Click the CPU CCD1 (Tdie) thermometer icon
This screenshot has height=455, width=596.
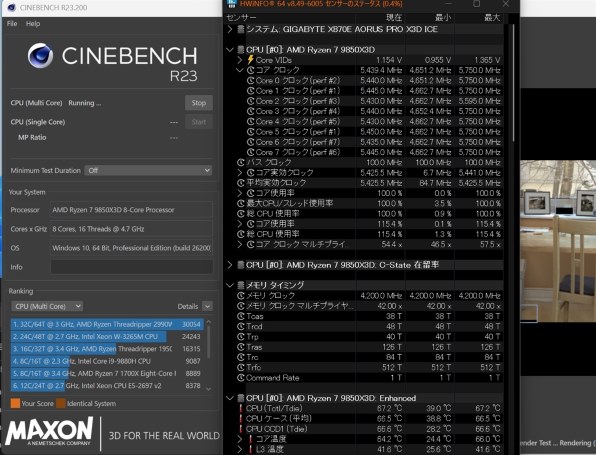[x=241, y=429]
